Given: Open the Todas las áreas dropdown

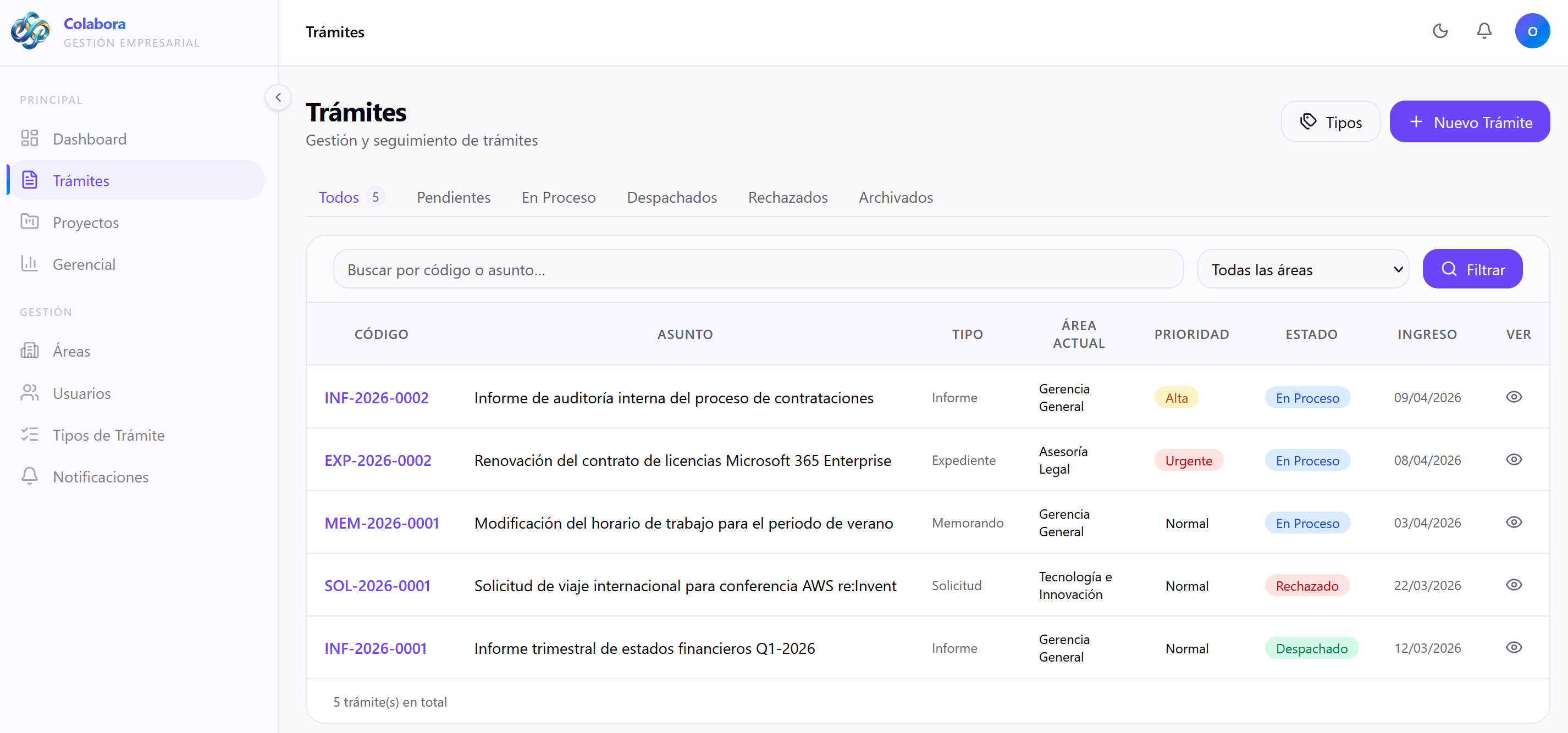Looking at the screenshot, I should coord(1302,269).
